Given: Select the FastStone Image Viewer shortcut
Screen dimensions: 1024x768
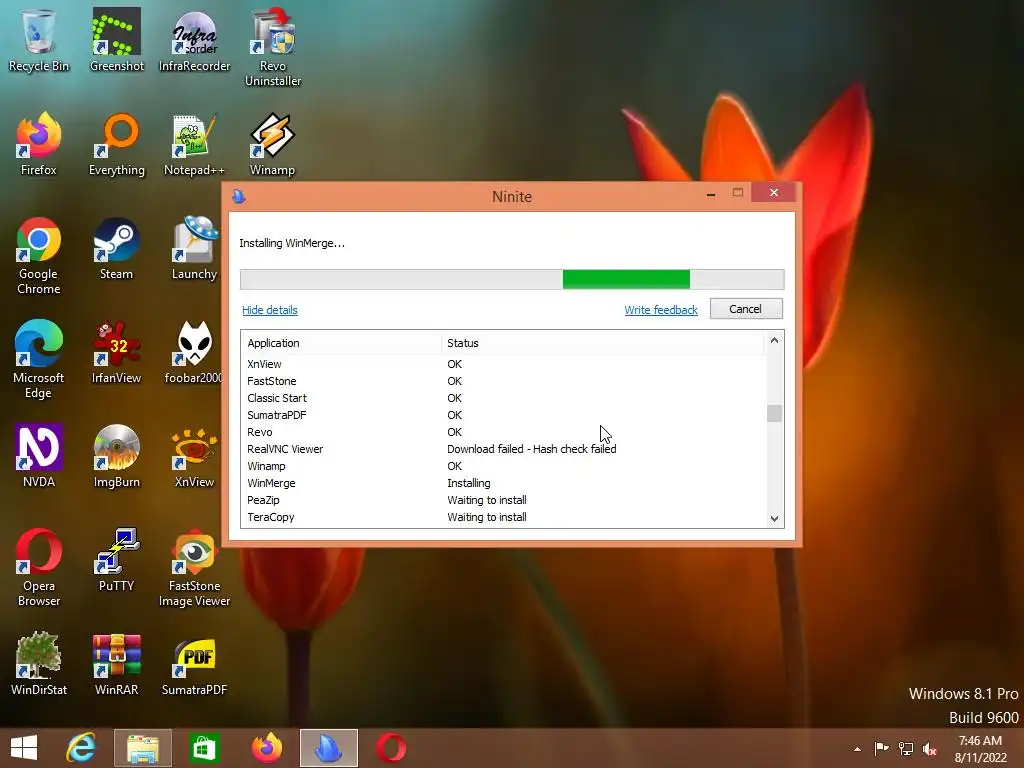Looking at the screenshot, I should point(195,568).
